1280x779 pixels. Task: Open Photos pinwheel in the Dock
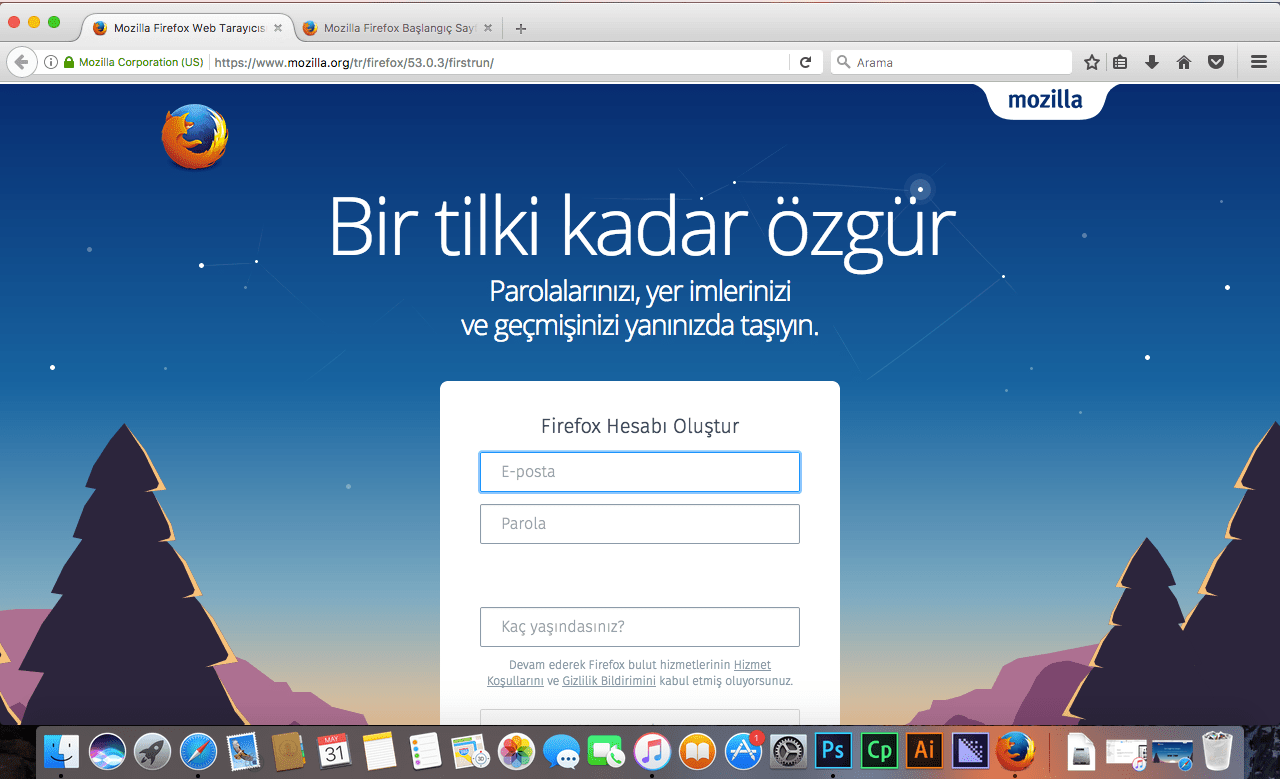[x=517, y=751]
